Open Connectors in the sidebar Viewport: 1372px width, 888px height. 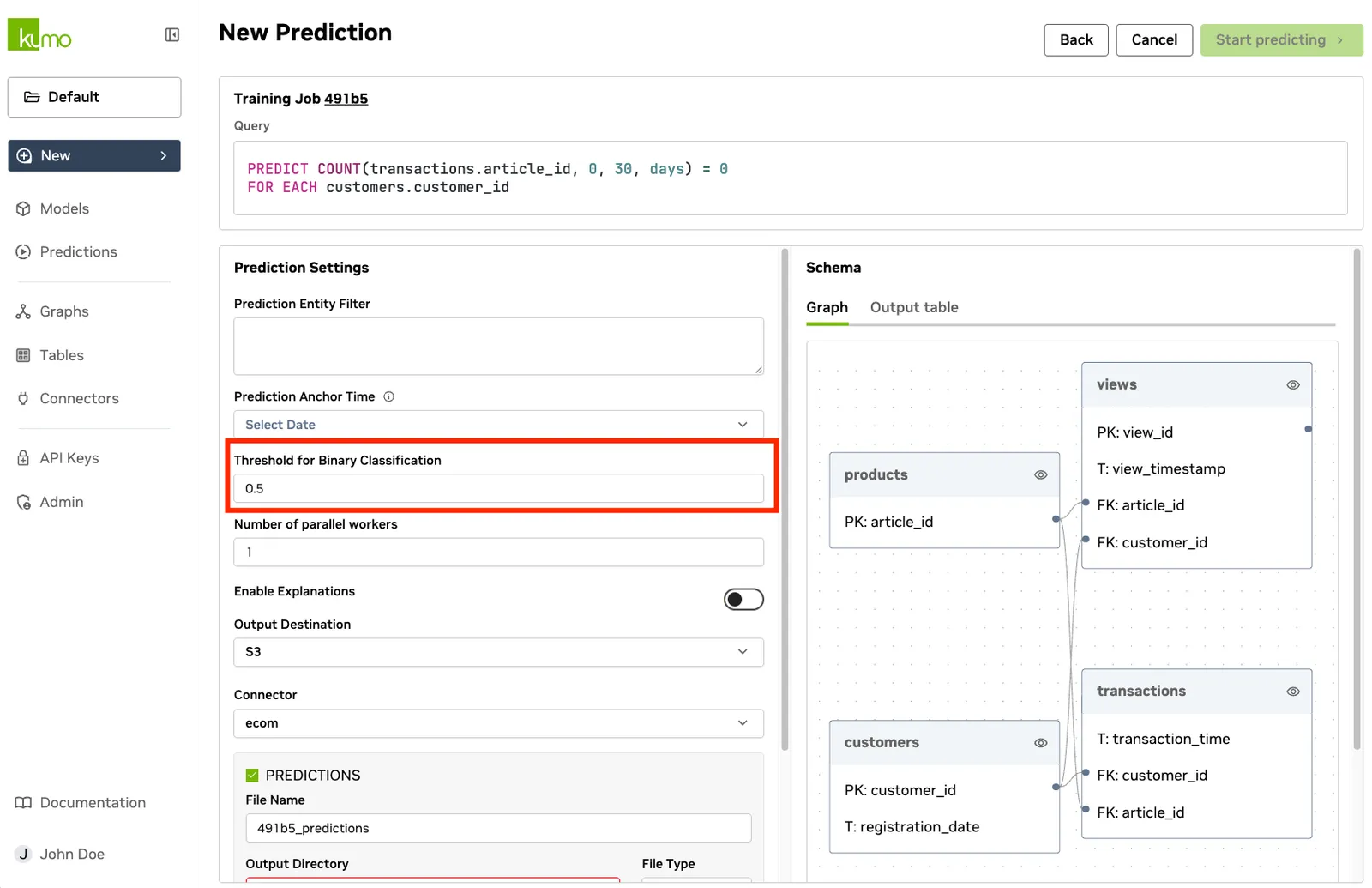click(x=79, y=398)
